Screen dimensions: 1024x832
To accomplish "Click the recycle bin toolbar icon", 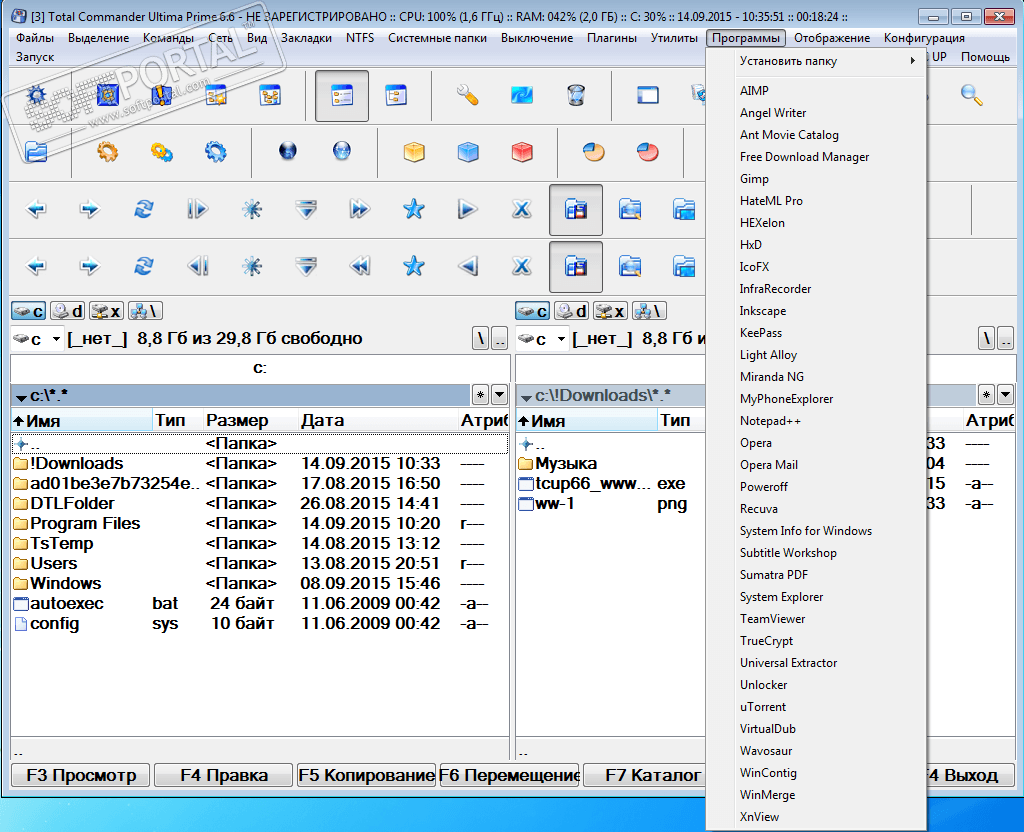I will click(575, 96).
